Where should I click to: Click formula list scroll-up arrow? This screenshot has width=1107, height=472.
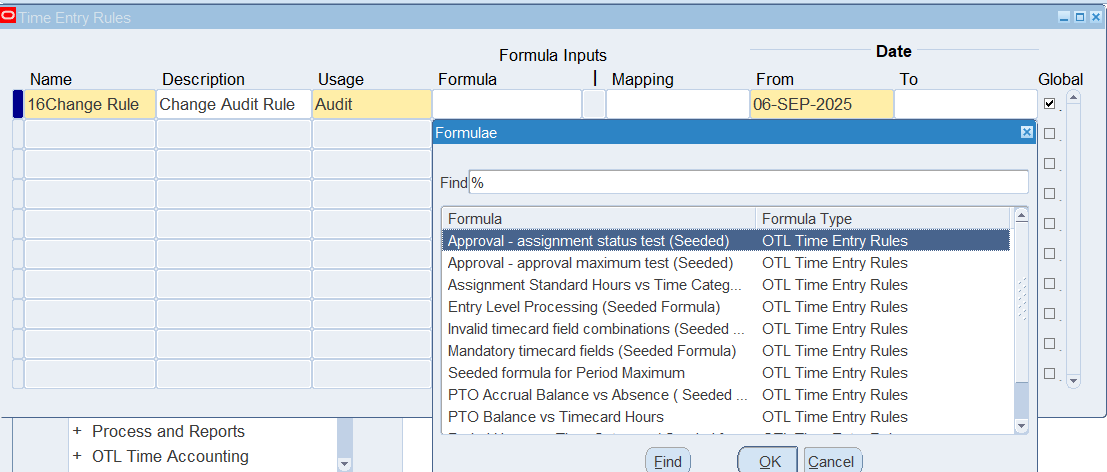1021,214
